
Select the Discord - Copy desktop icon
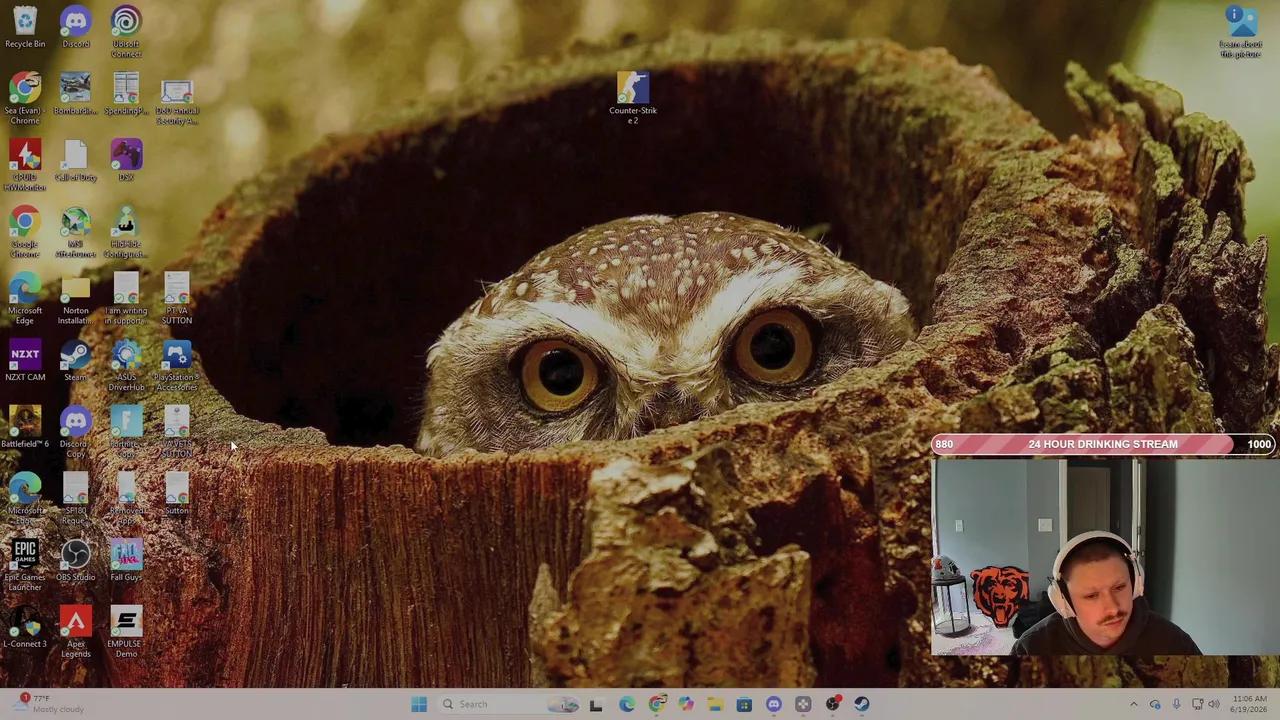76,432
